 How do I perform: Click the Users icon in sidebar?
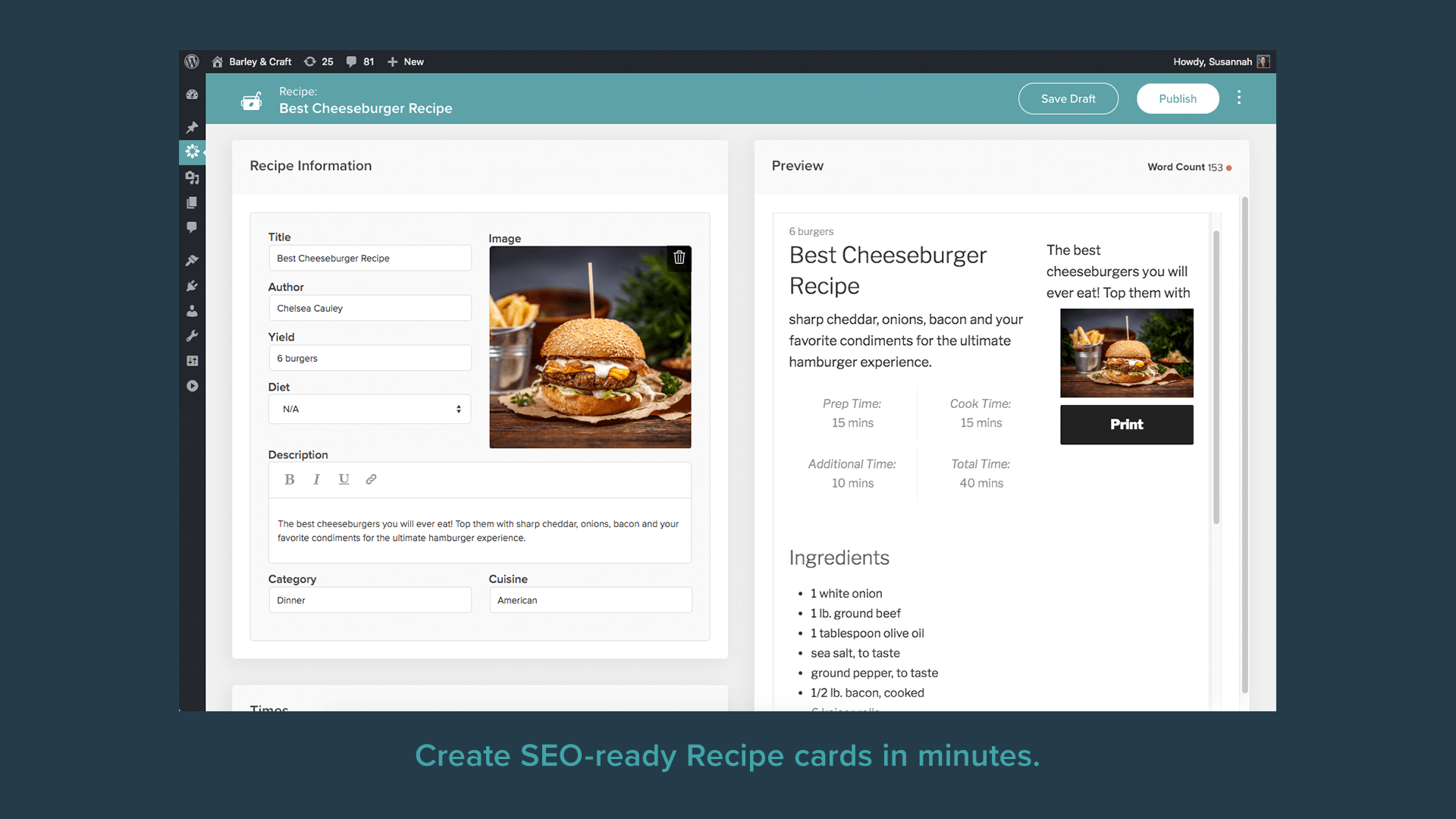192,311
